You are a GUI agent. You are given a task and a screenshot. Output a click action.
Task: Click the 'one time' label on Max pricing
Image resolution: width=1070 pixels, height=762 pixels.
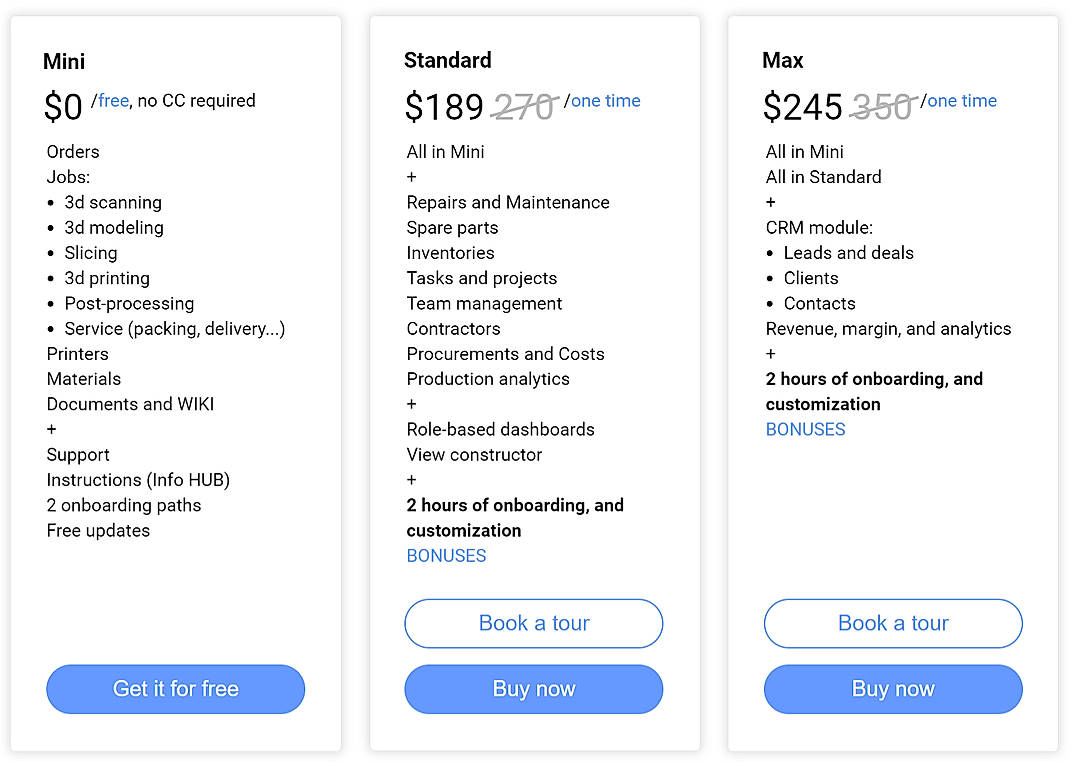961,100
